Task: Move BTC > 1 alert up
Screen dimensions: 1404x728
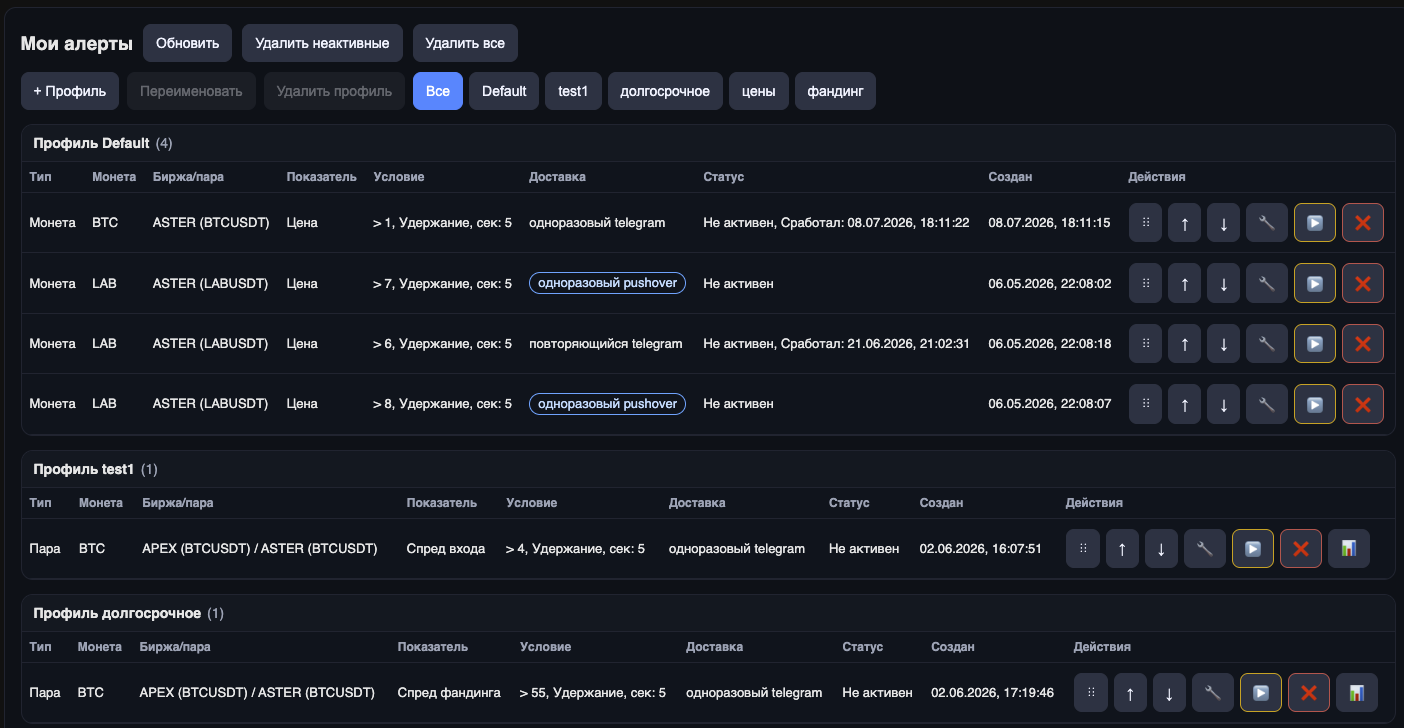Action: click(1184, 223)
